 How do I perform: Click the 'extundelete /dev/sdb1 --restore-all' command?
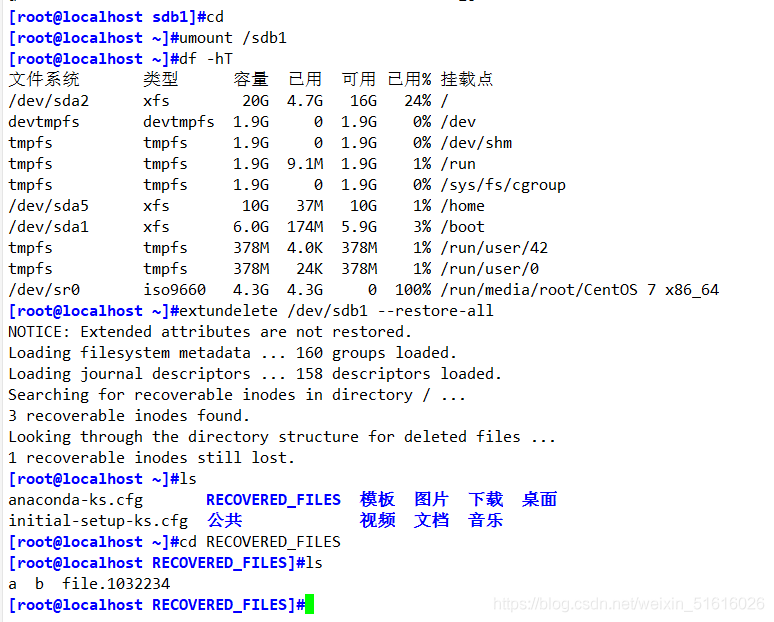[336, 311]
